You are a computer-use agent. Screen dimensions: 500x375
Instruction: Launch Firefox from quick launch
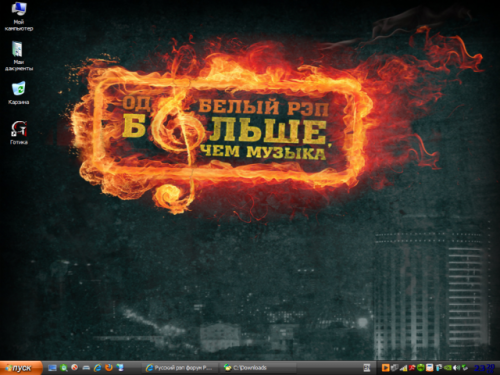[109, 368]
